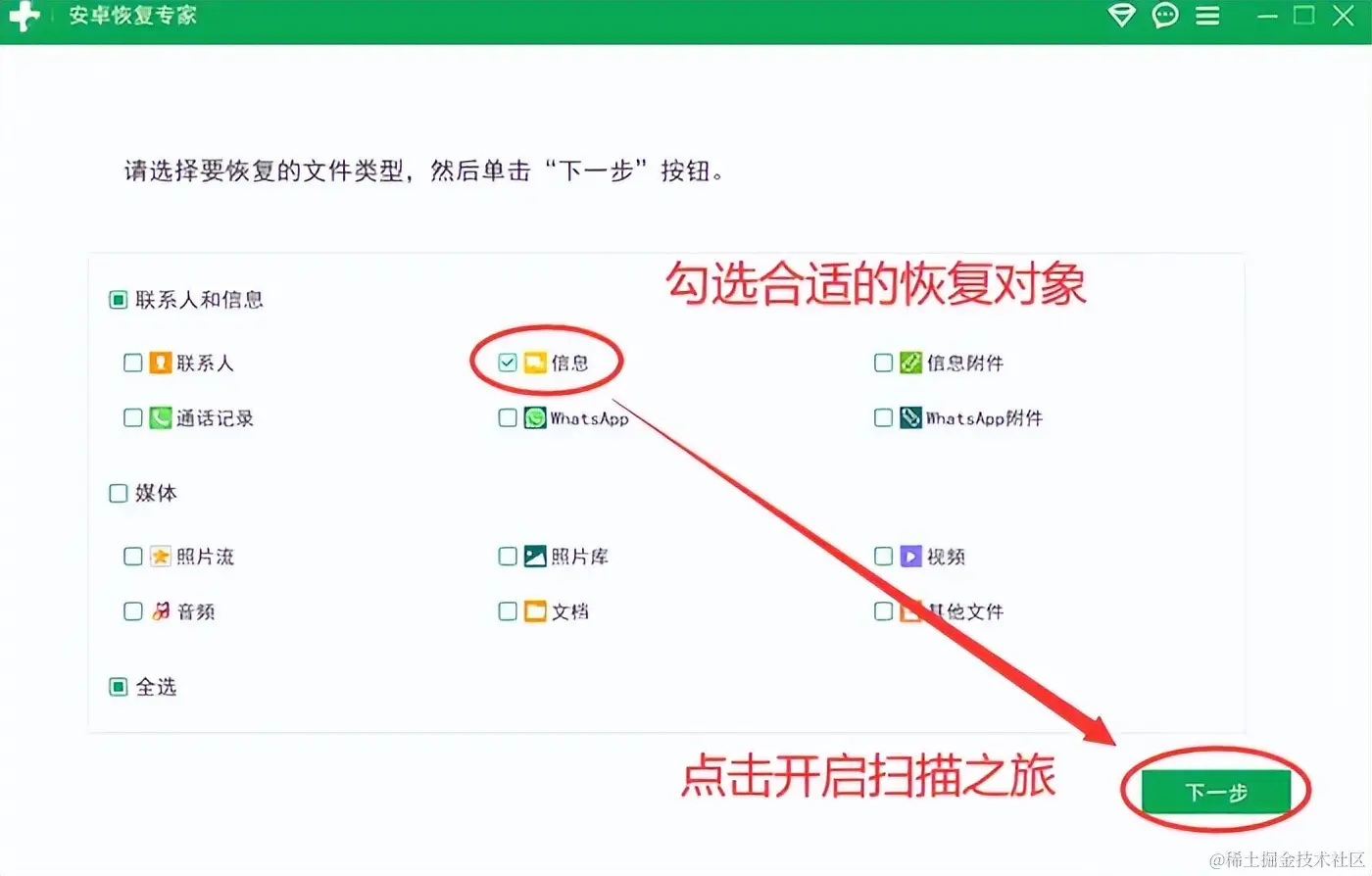
Task: Click the WhatsApp附件 icon
Action: (910, 418)
